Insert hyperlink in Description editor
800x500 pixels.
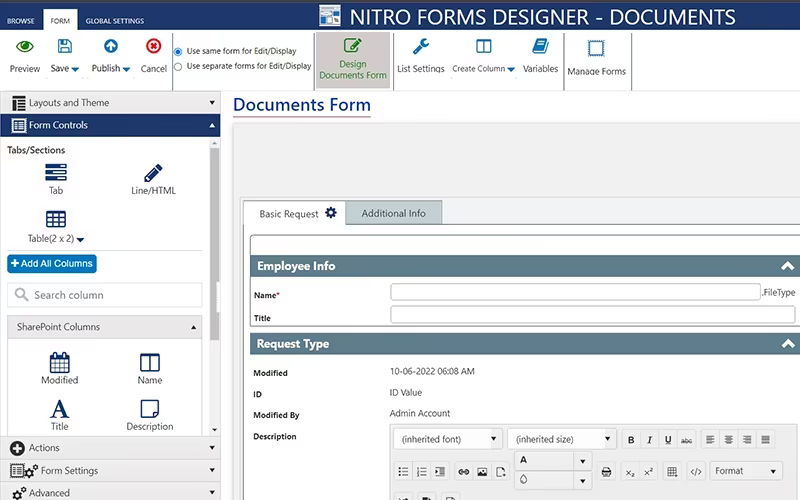(x=463, y=472)
